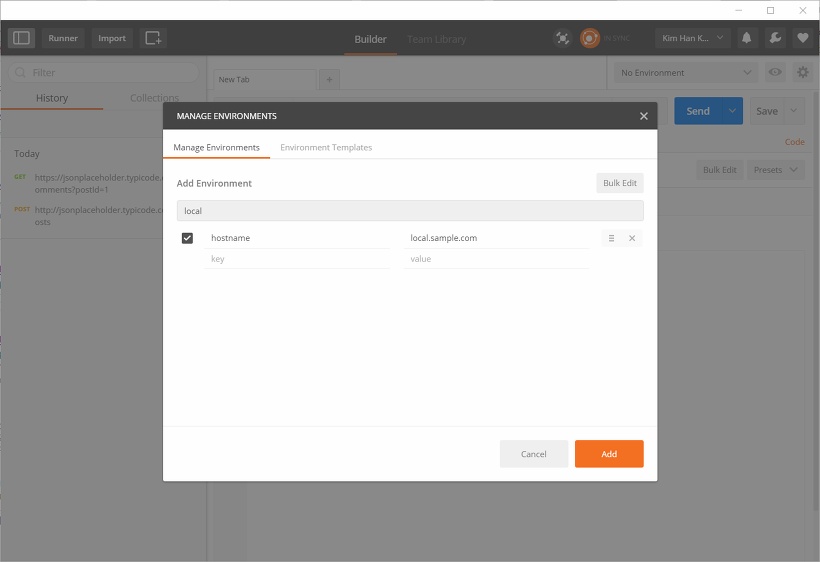
Task: Open the Runner button
Action: 63,38
